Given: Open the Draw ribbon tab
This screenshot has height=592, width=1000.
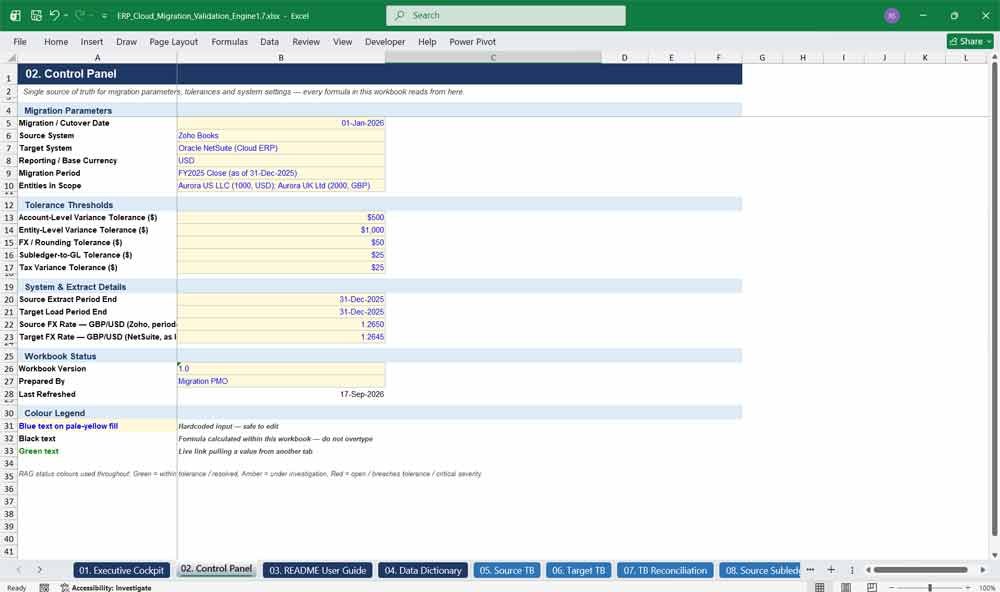Looking at the screenshot, I should click(x=126, y=41).
